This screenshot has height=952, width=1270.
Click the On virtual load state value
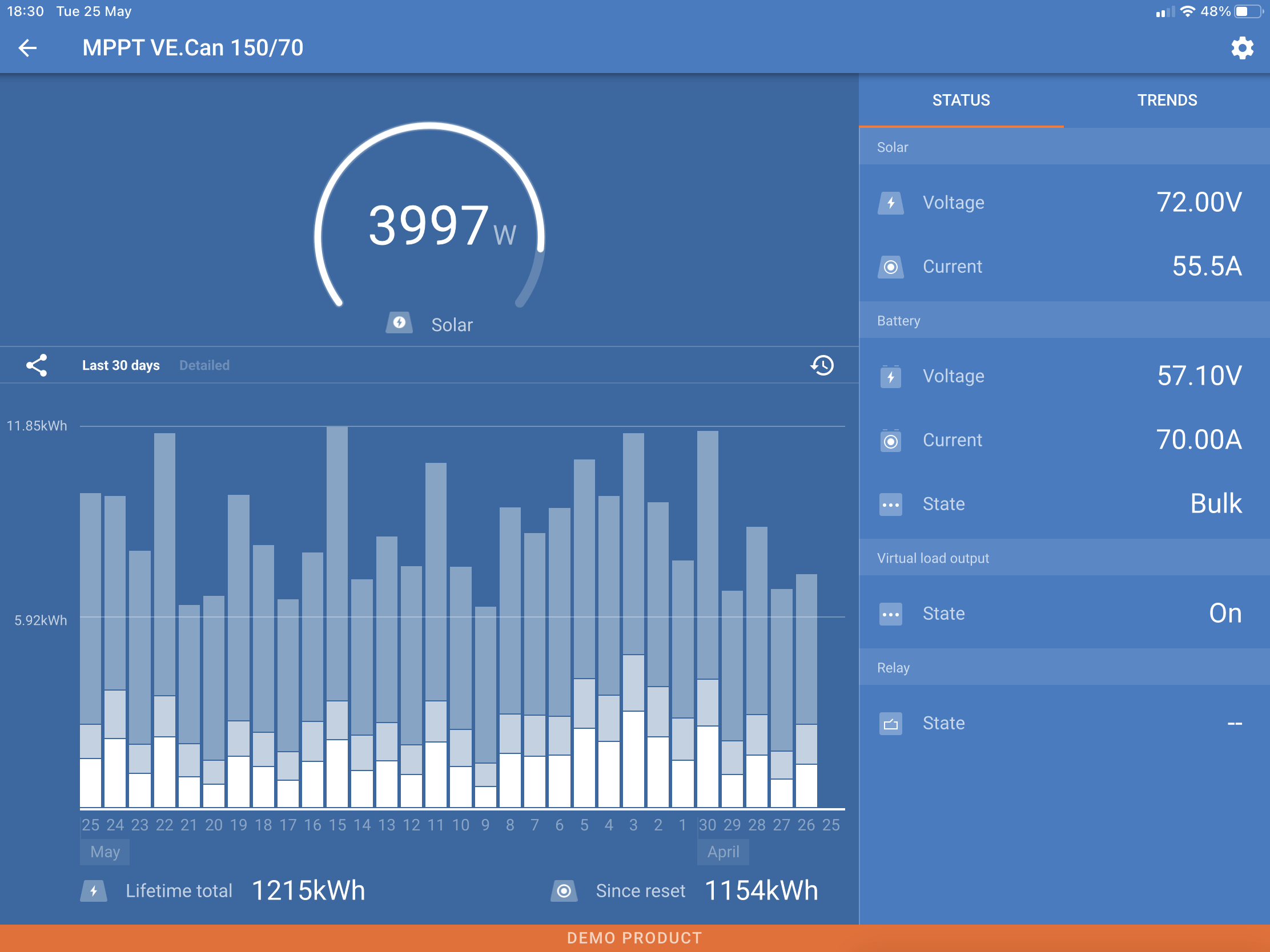1225,614
